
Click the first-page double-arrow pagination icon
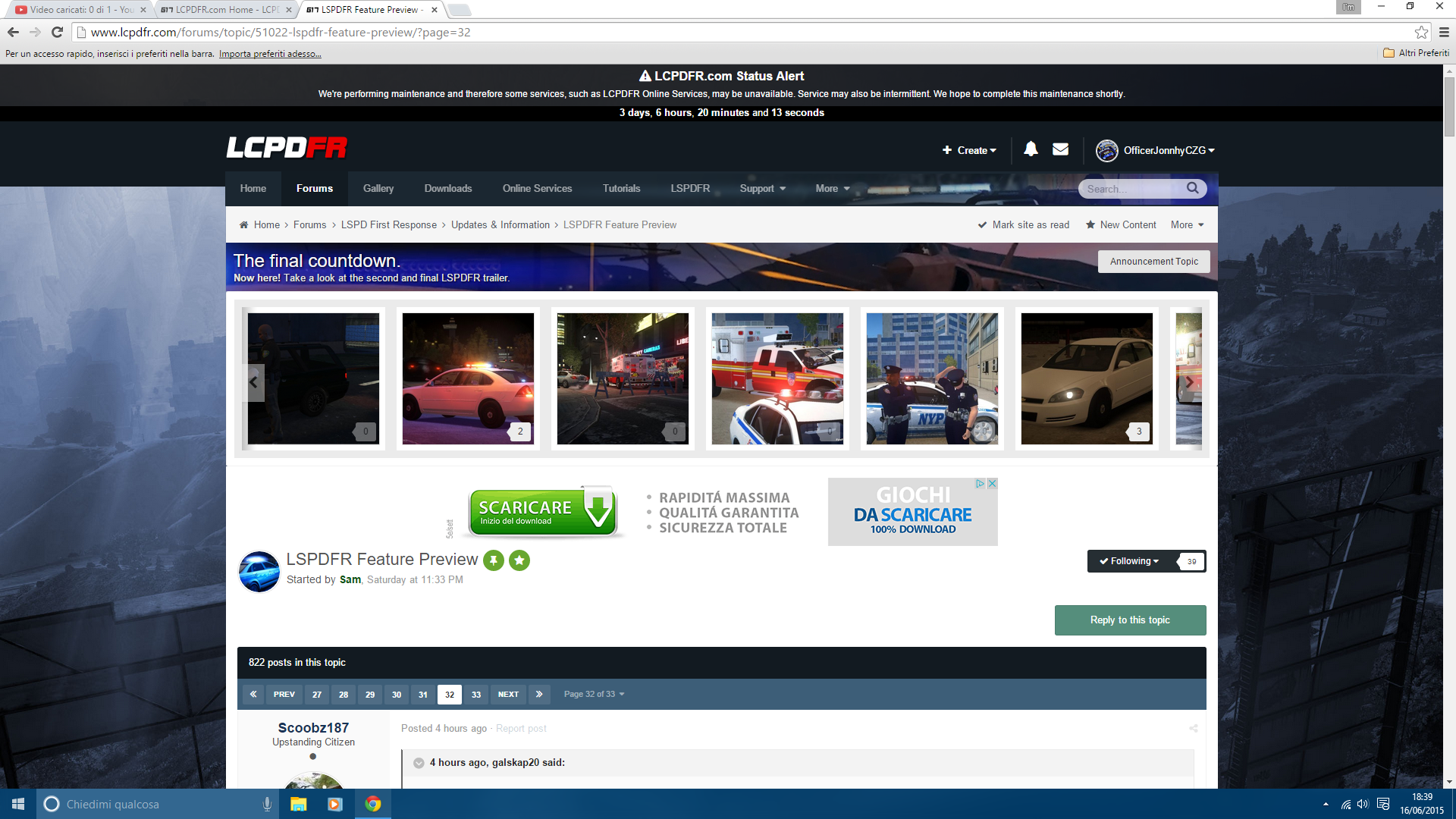(253, 694)
